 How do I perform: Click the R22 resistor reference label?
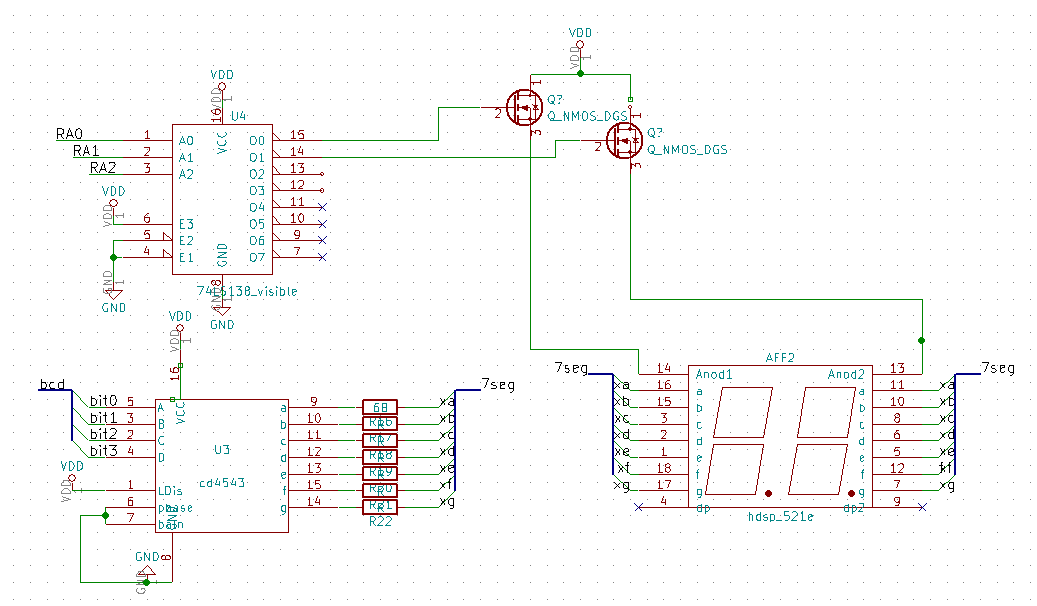point(380,521)
